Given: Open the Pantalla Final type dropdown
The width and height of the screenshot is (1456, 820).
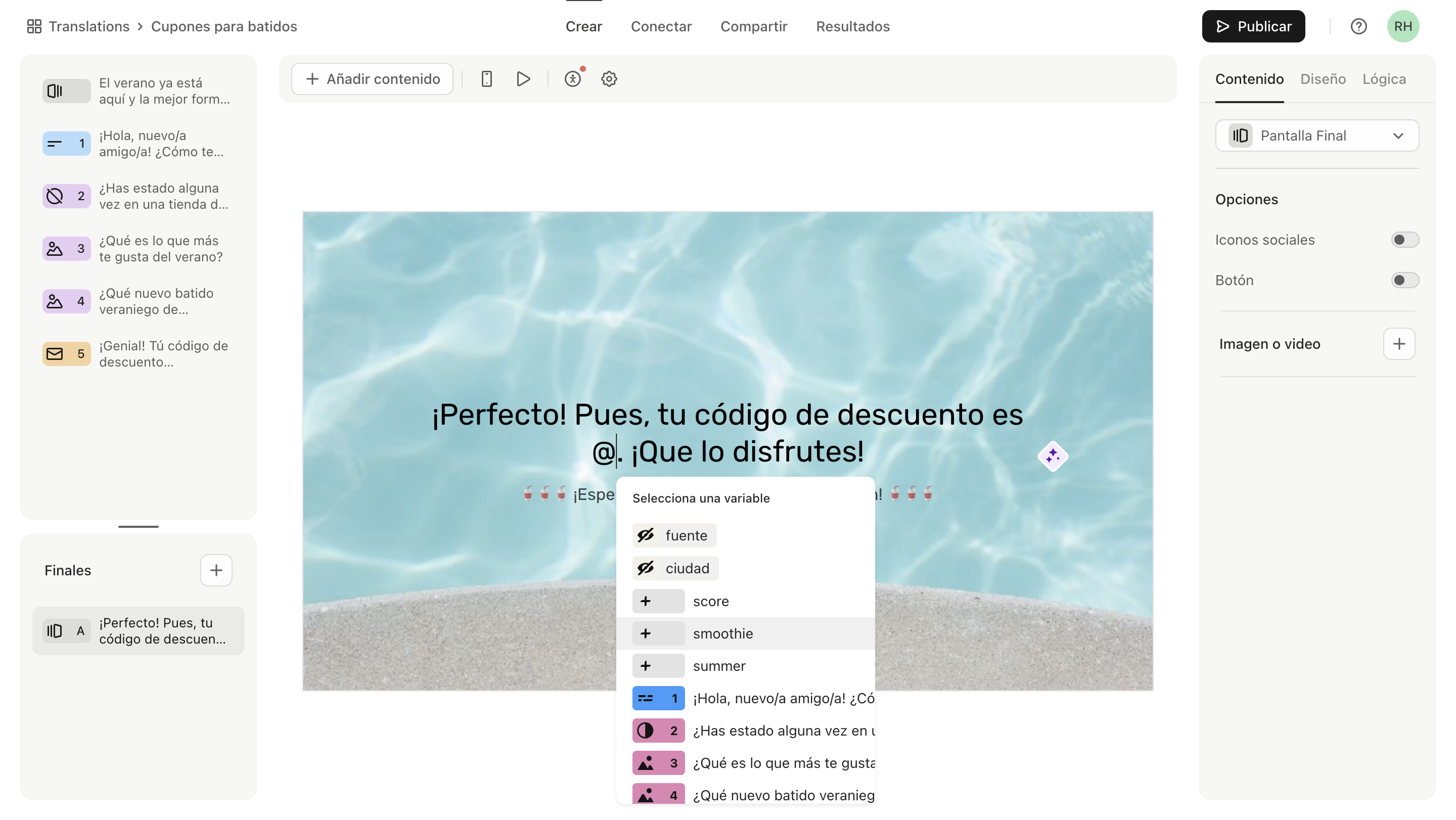Looking at the screenshot, I should tap(1316, 135).
